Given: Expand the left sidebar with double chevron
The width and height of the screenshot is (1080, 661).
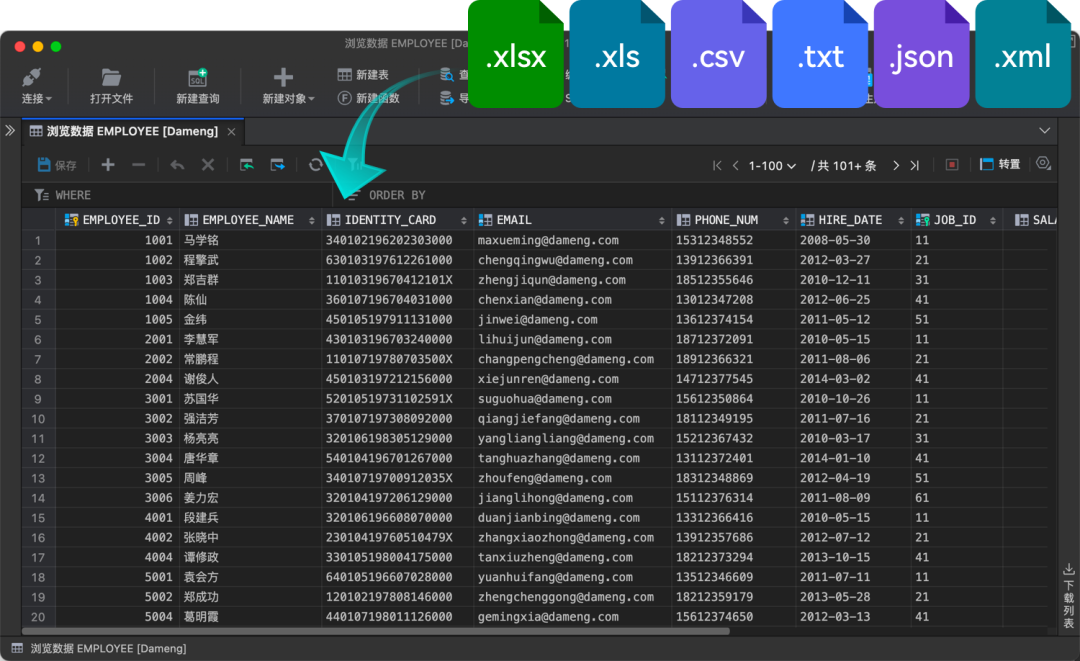Looking at the screenshot, I should pyautogui.click(x=10, y=130).
